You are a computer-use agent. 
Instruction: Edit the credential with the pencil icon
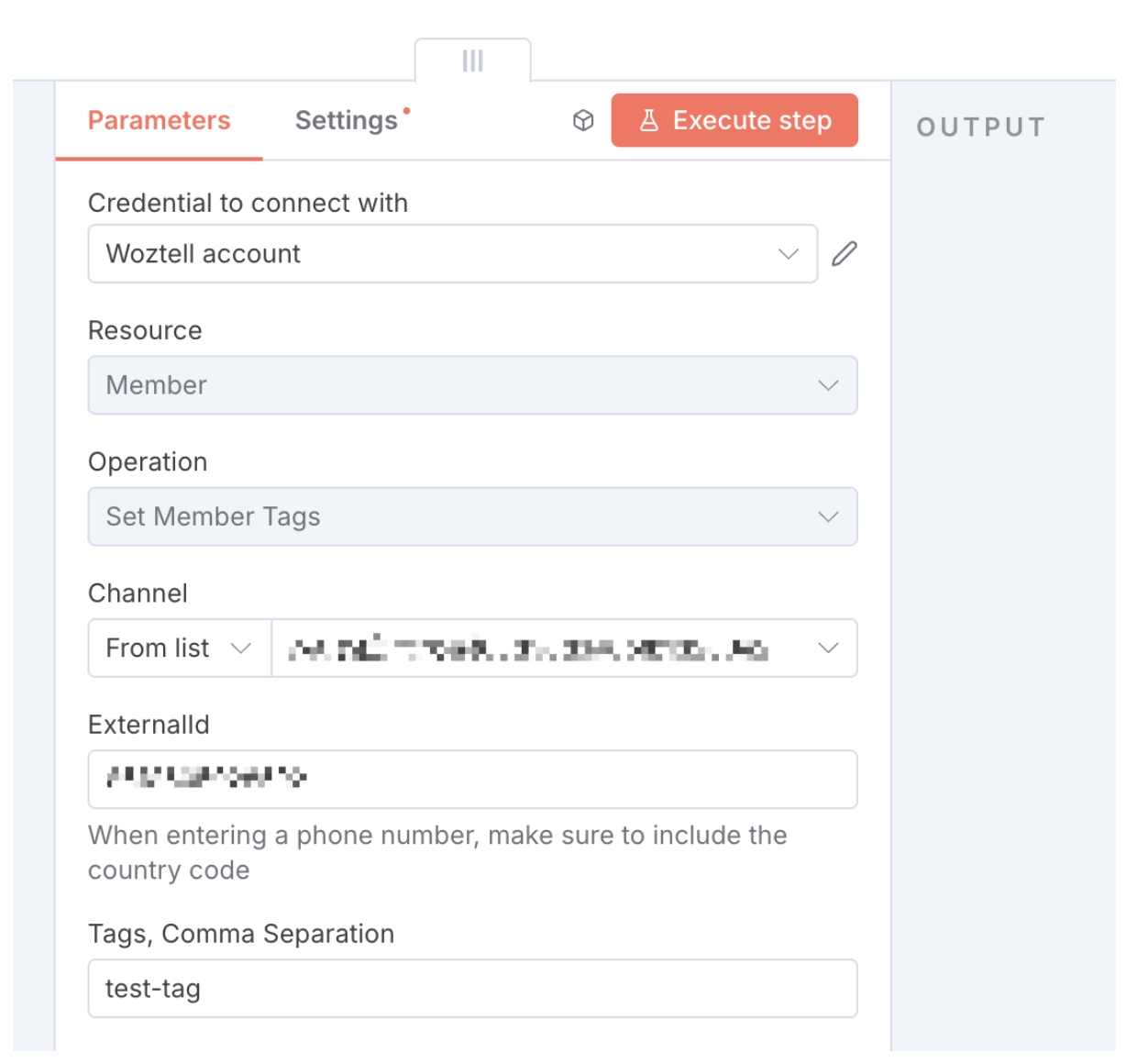click(x=844, y=254)
